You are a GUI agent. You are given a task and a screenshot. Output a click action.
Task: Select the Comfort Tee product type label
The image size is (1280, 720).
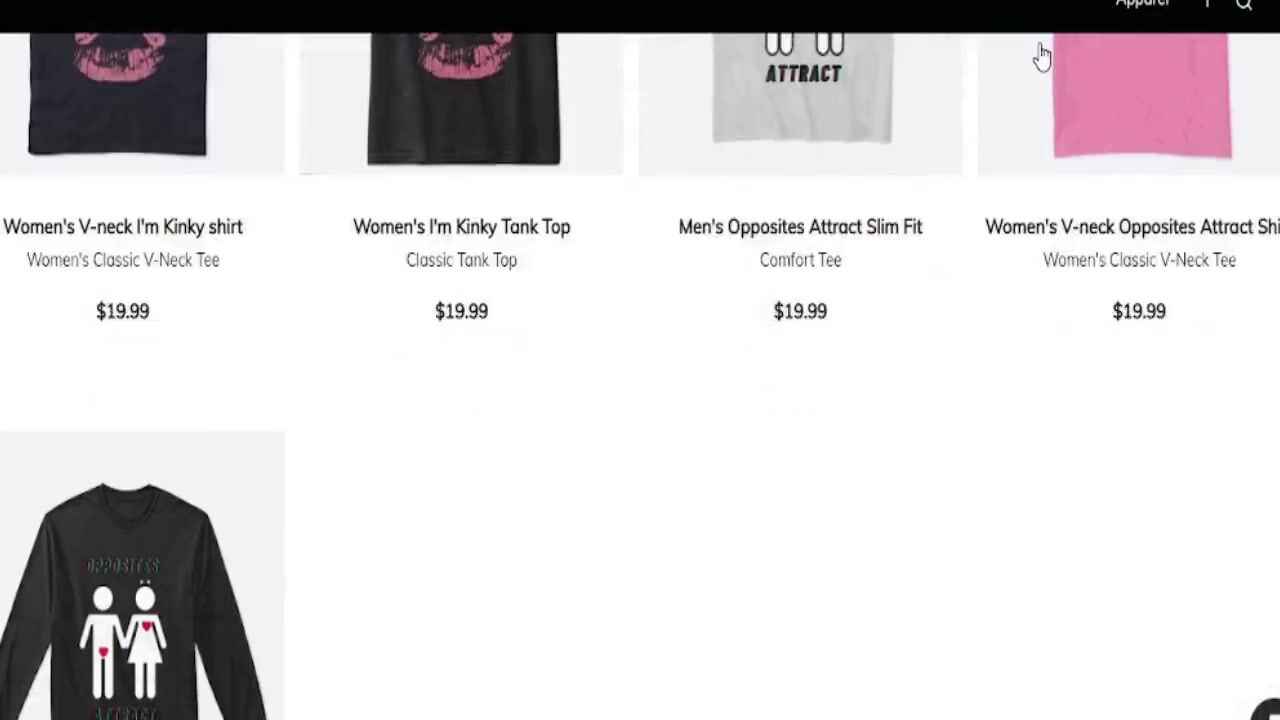point(800,260)
